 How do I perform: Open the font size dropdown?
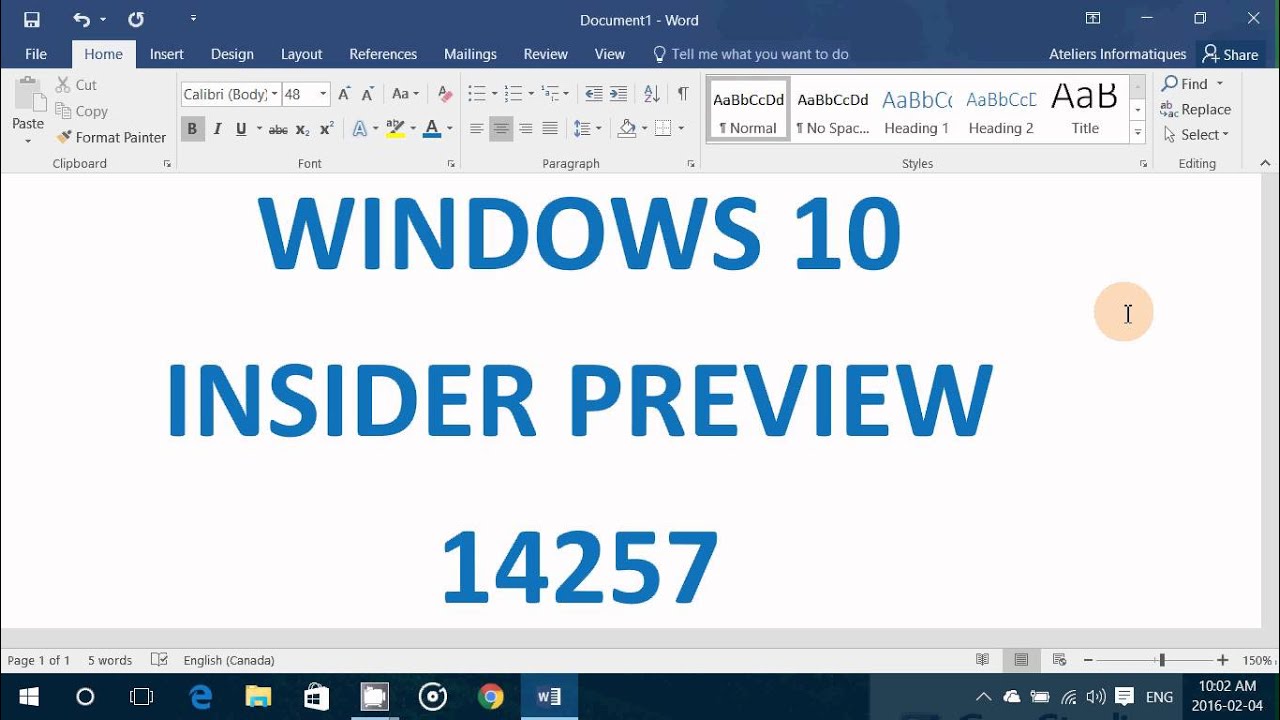click(324, 94)
